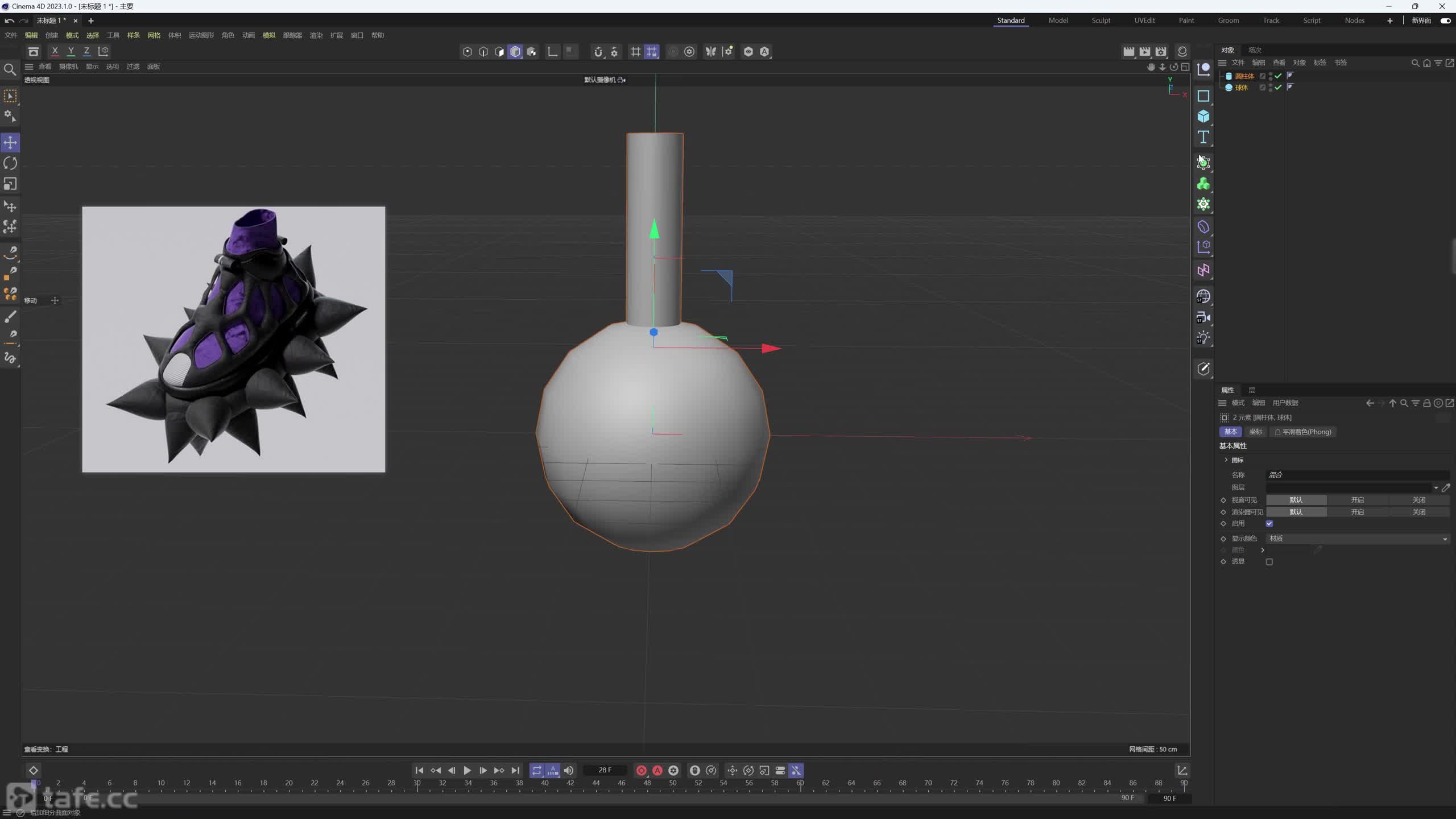This screenshot has width=1456, height=819.
Task: Click the 名称 name input field
Action: pyautogui.click(x=1358, y=475)
